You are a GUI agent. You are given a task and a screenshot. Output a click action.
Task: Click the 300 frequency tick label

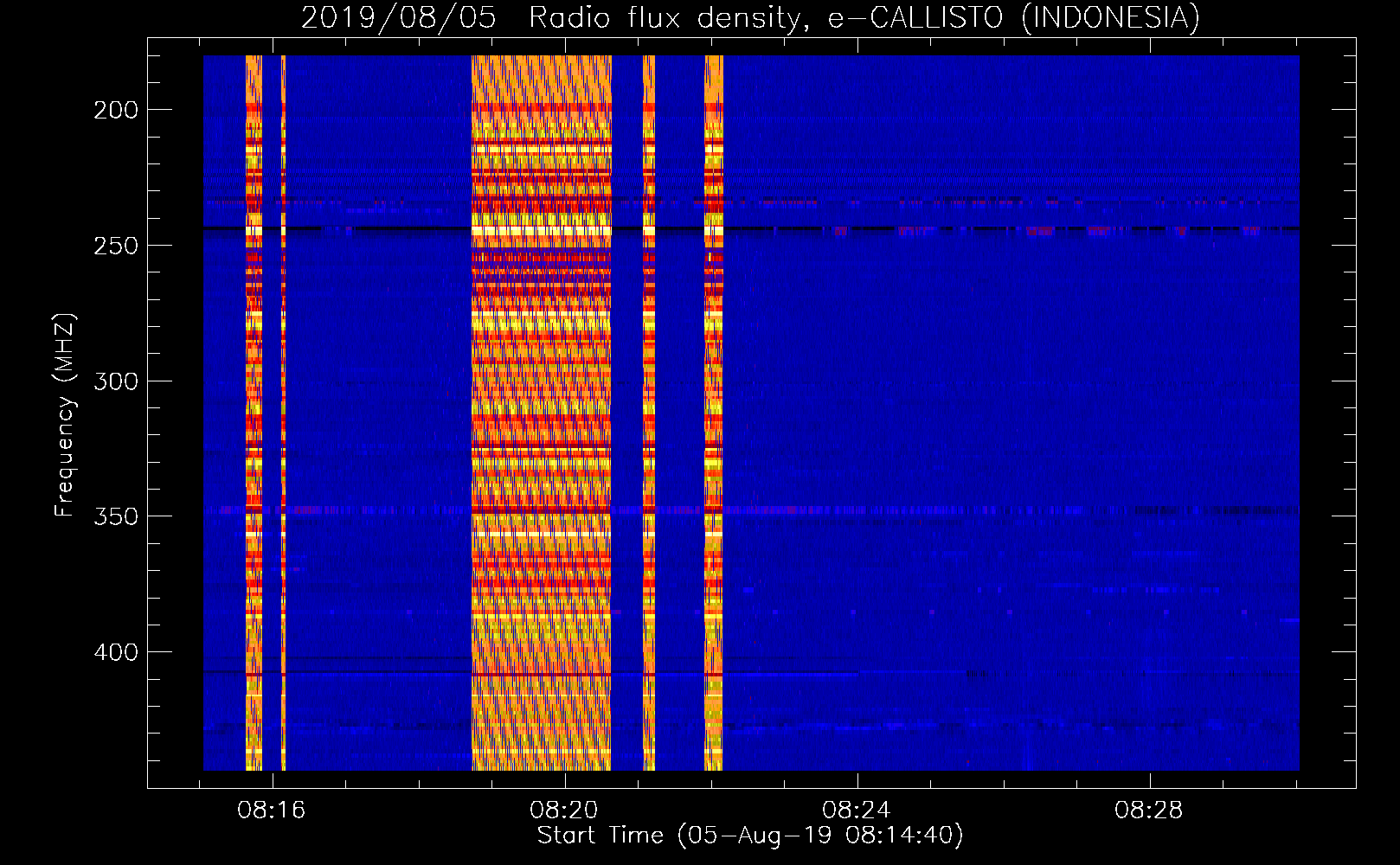pyautogui.click(x=116, y=381)
